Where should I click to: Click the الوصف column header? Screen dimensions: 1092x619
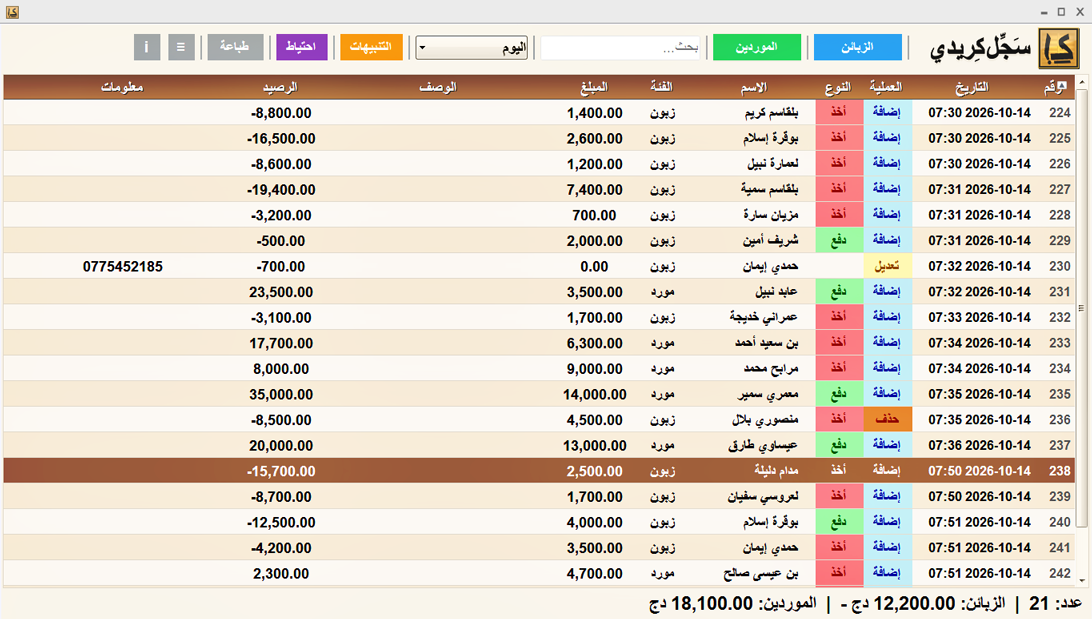(x=438, y=87)
